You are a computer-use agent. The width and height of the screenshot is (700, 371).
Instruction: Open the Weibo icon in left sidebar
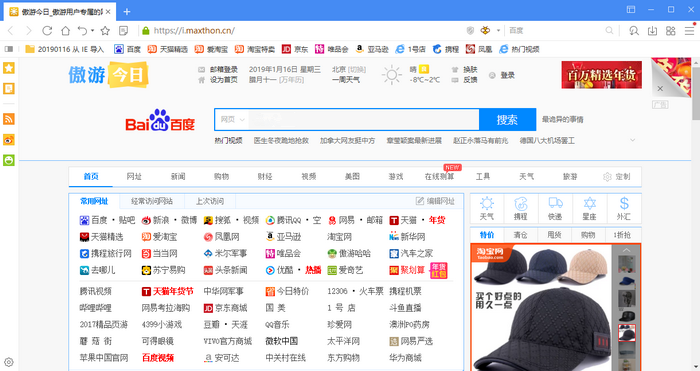tap(9, 140)
